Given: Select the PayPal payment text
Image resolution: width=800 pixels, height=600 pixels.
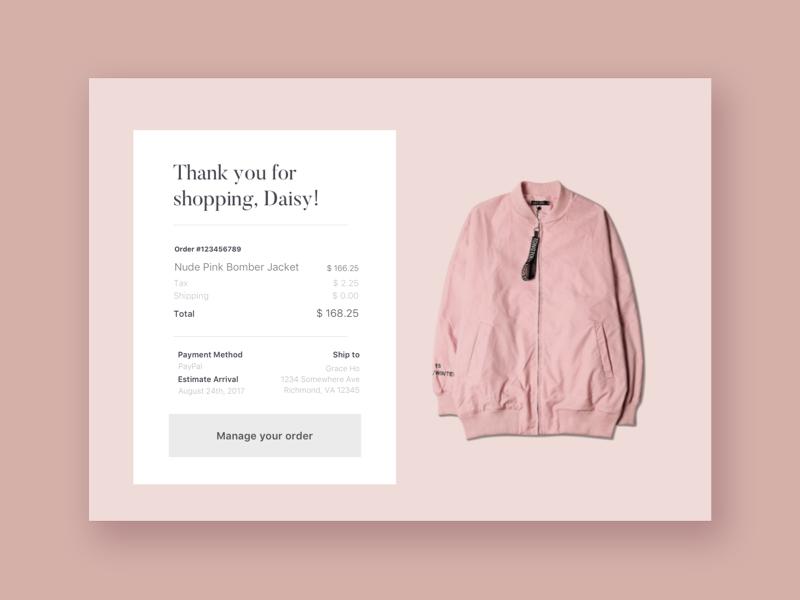Looking at the screenshot, I should point(190,366).
